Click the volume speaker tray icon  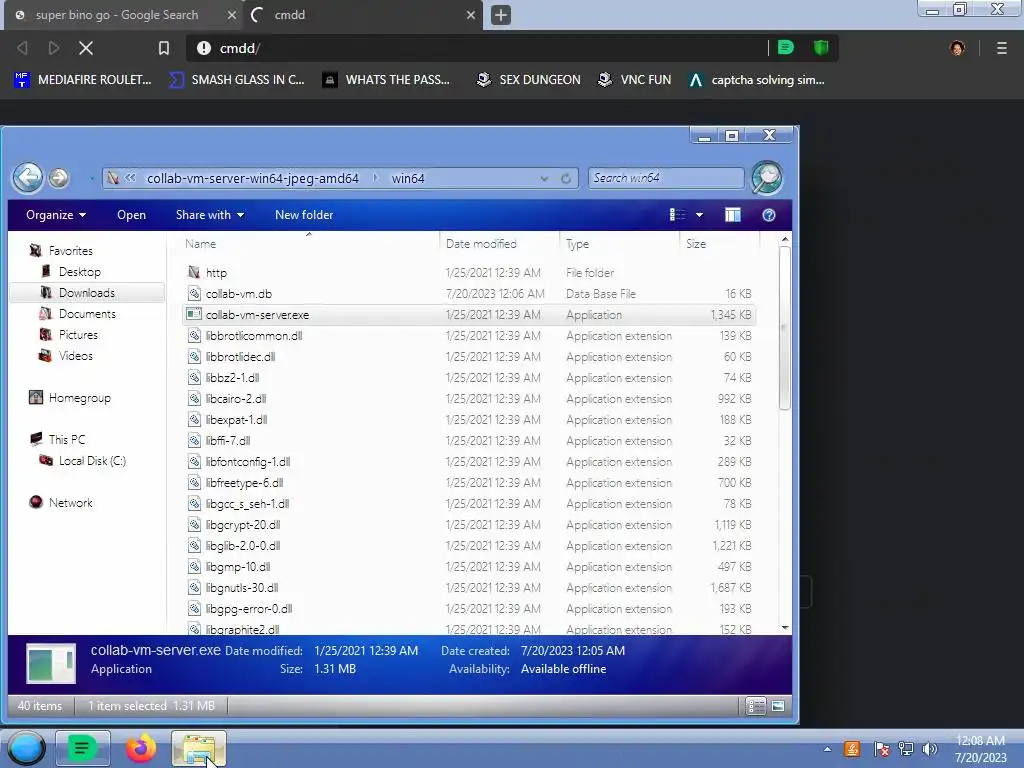coord(929,749)
